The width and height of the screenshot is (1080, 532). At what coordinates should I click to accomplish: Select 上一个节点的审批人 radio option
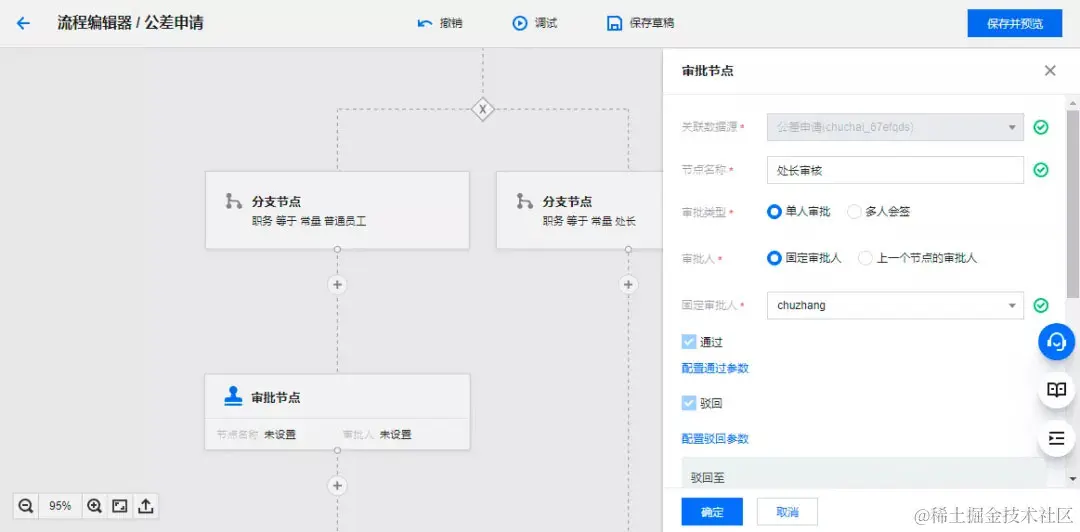pyautogui.click(x=865, y=258)
